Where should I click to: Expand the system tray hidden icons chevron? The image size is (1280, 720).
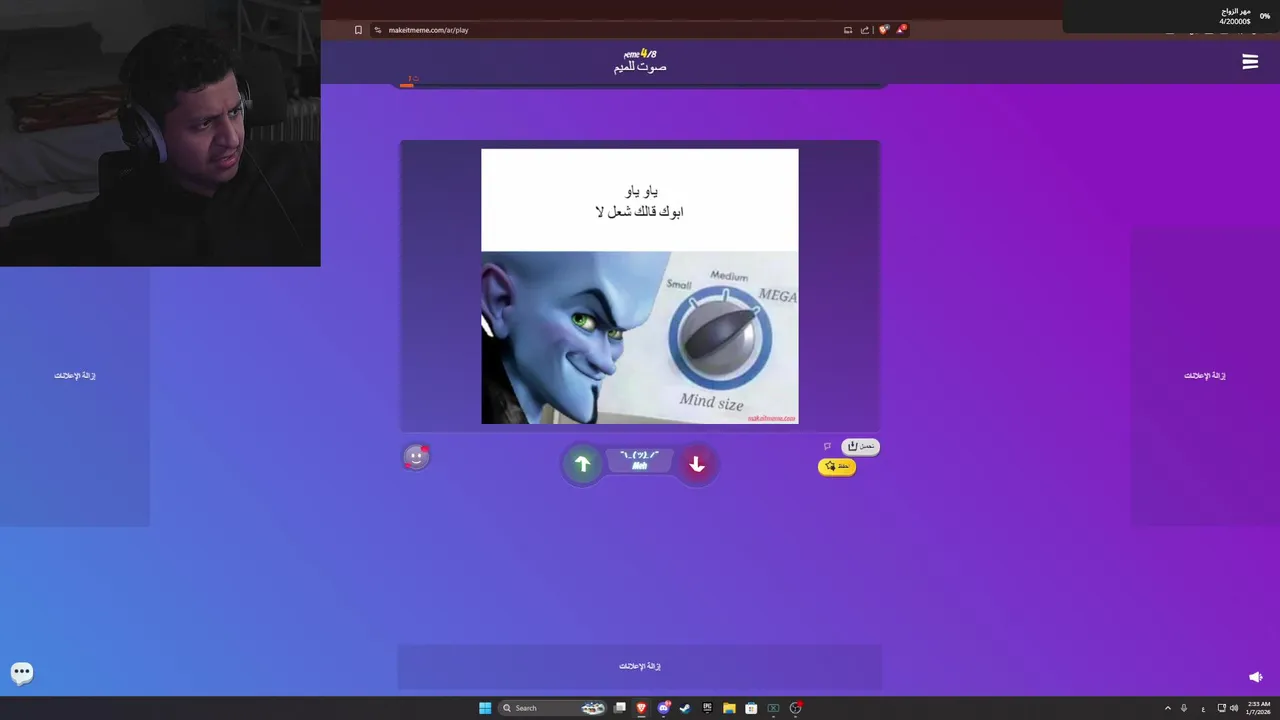click(x=1167, y=708)
